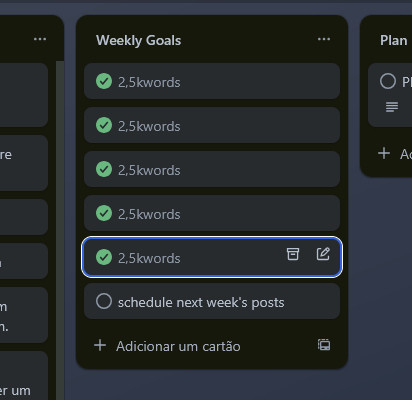Unmark the highlighted 2,5kwords card as complete

pyautogui.click(x=104, y=257)
